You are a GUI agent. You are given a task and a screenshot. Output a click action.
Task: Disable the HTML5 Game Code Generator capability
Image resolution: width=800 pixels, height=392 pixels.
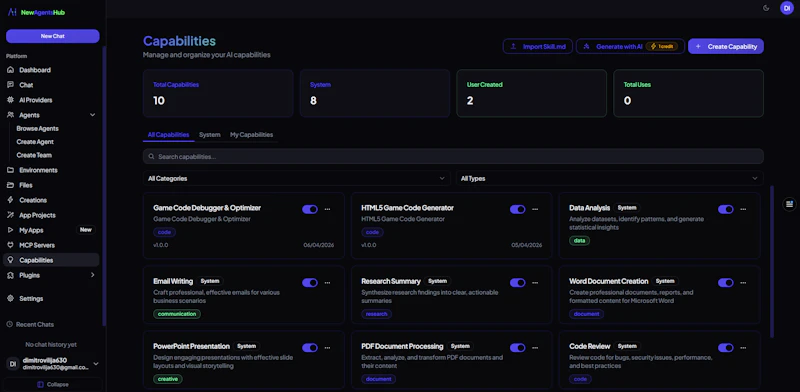[x=517, y=209]
